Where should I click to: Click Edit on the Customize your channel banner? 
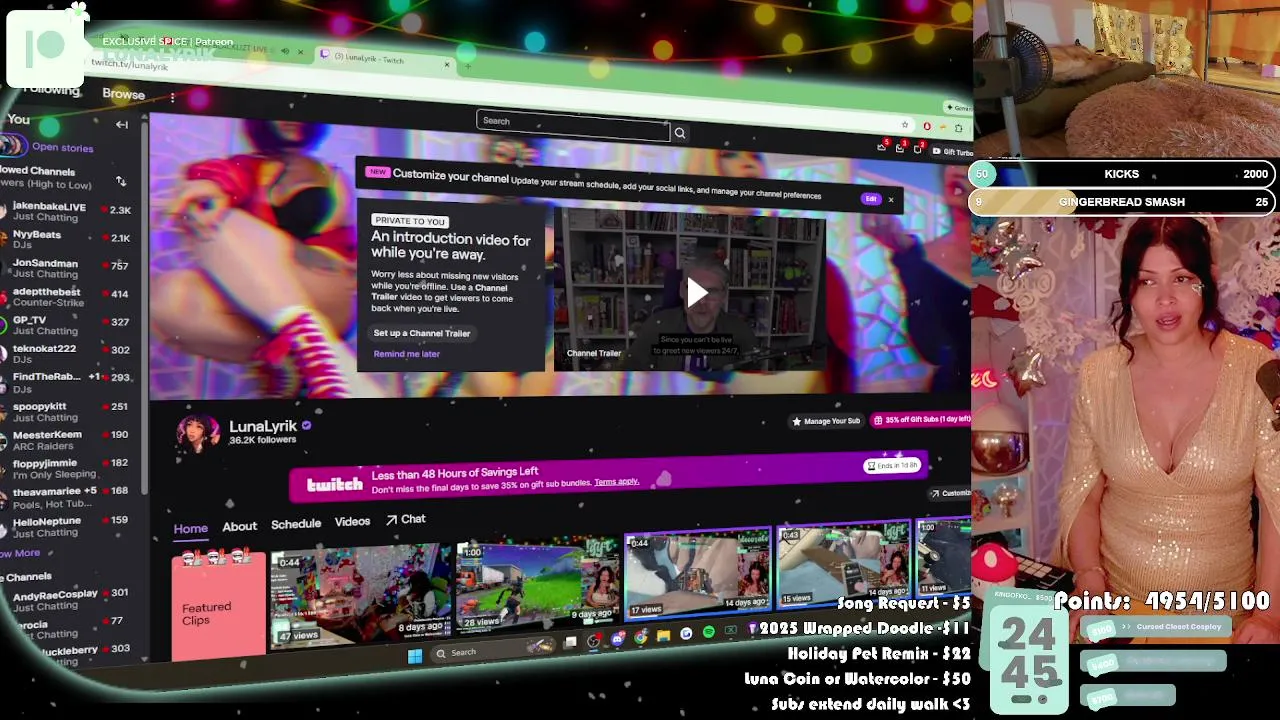(871, 198)
